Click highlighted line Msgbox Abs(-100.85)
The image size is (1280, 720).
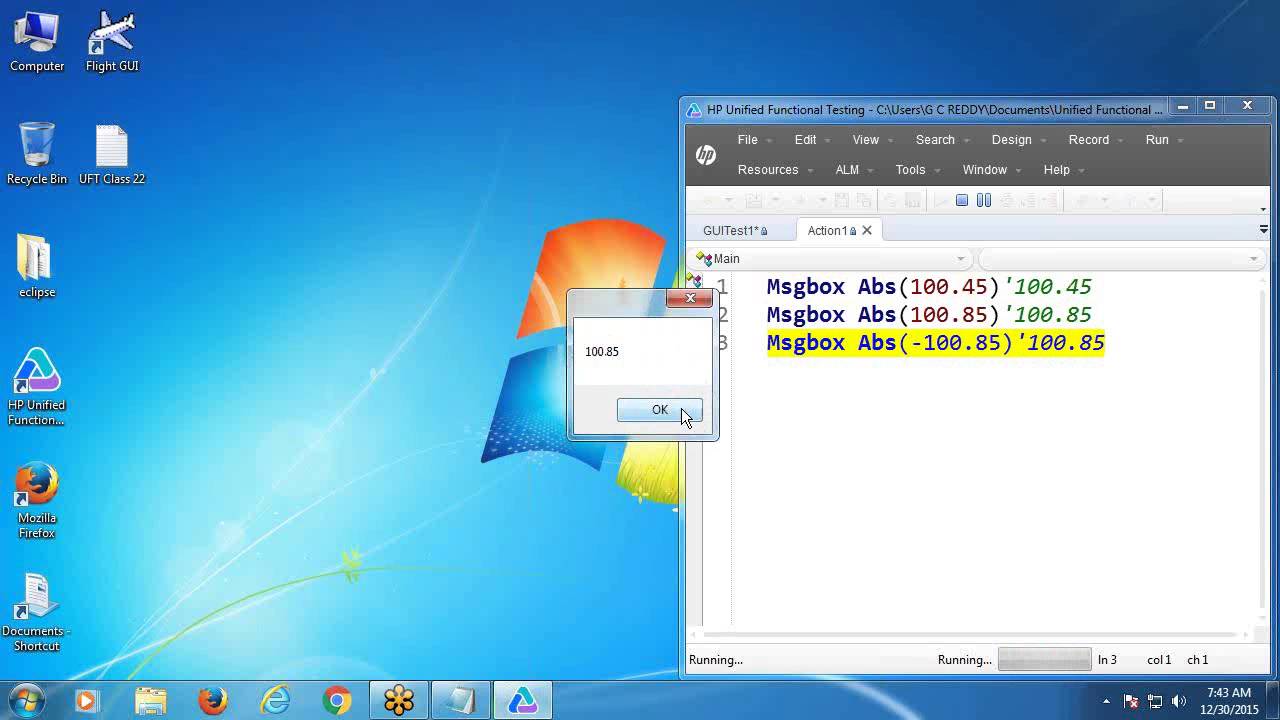pyautogui.click(x=935, y=343)
